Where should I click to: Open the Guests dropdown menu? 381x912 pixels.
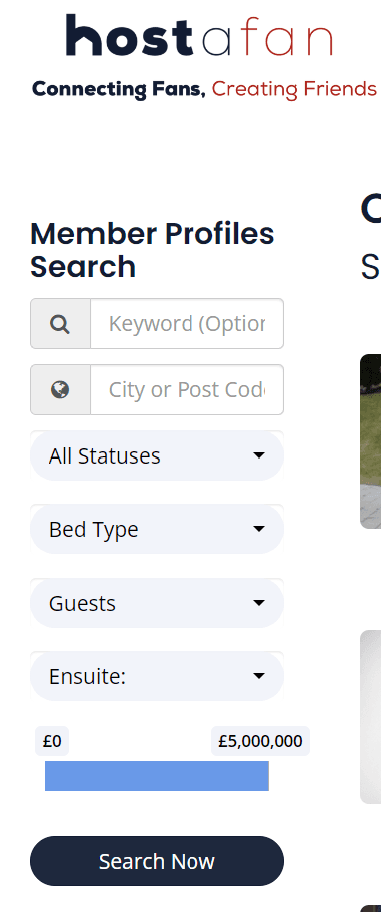pos(157,603)
